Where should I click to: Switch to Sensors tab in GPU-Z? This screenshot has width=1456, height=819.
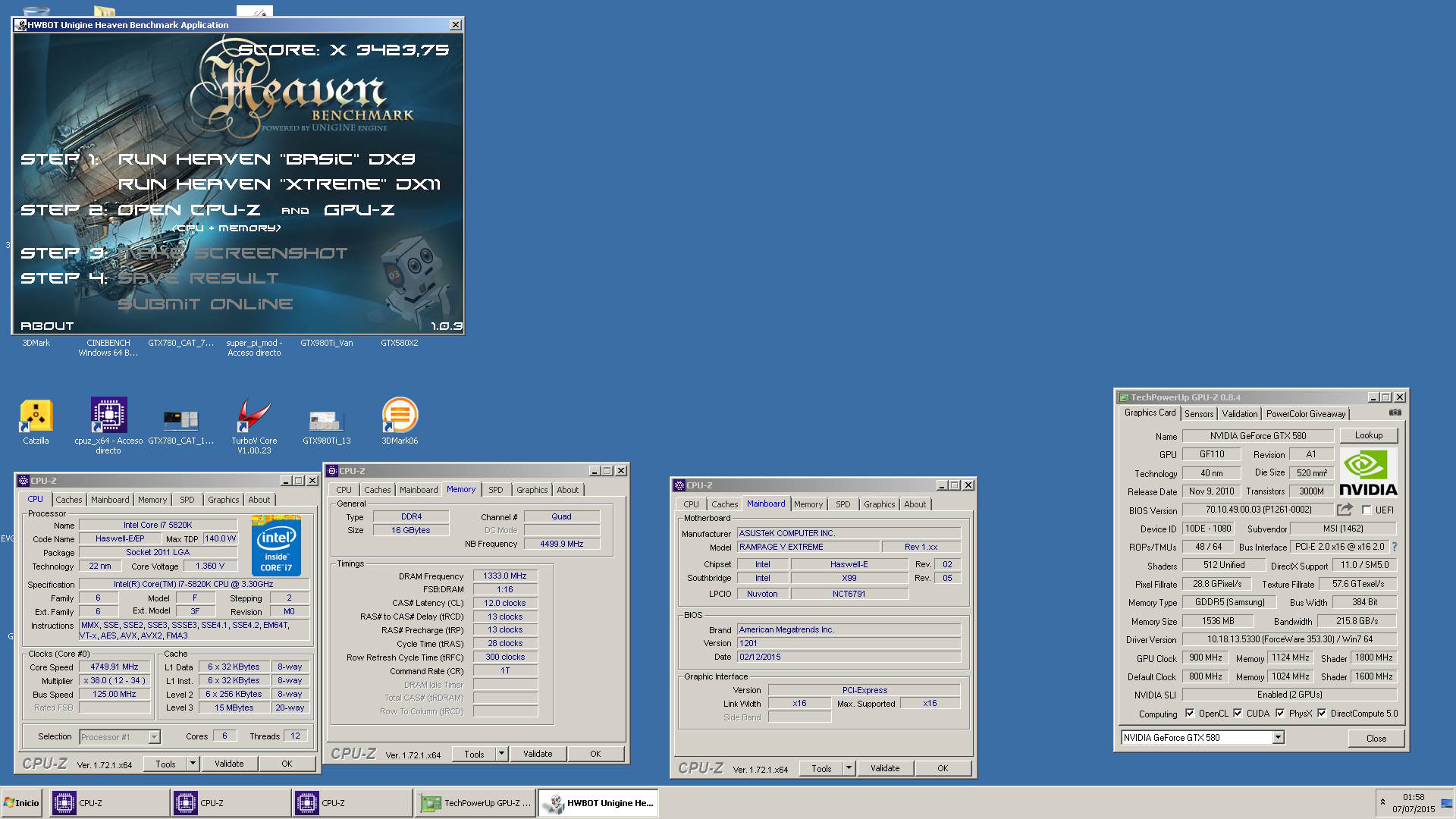(1199, 414)
